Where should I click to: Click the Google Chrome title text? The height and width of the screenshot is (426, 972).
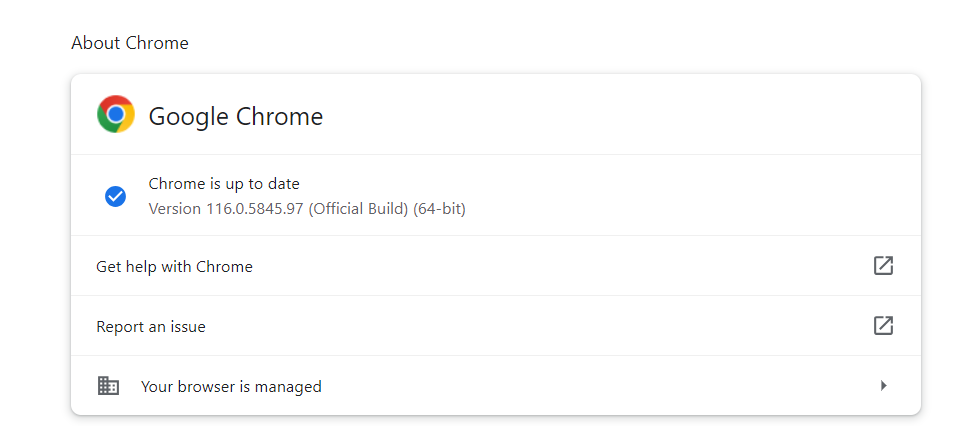point(236,117)
